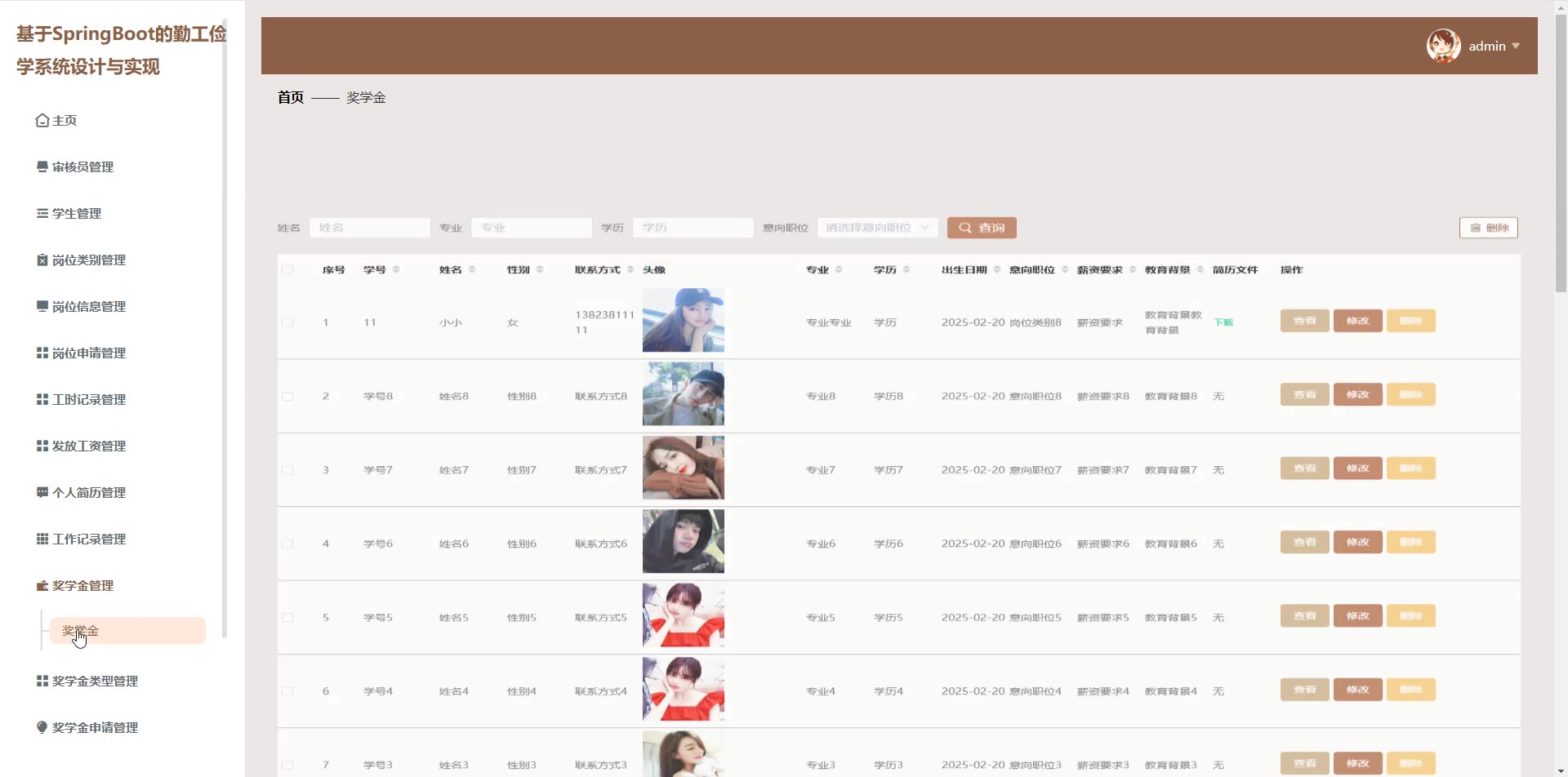Check the row for 姓名3
Viewport: 1568px width, 777px height.
287,765
